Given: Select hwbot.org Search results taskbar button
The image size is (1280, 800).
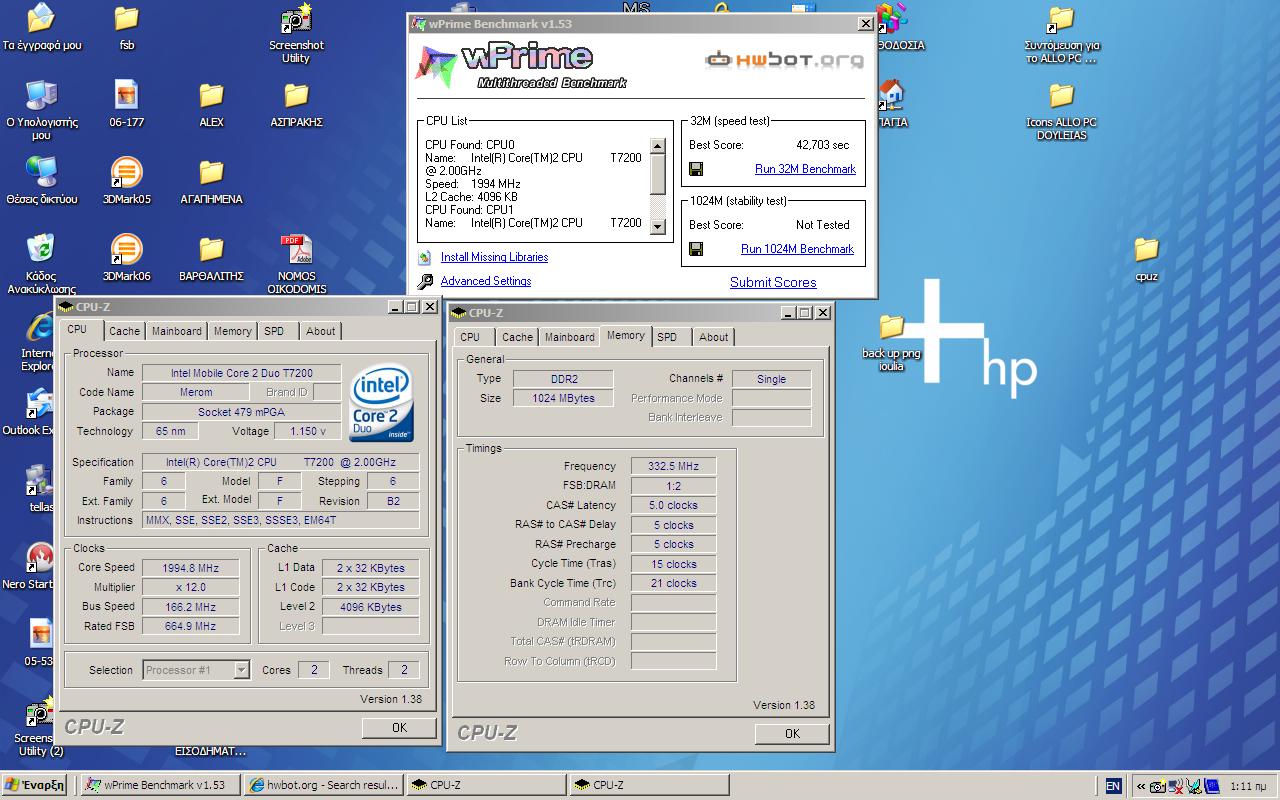Looking at the screenshot, I should [x=324, y=785].
